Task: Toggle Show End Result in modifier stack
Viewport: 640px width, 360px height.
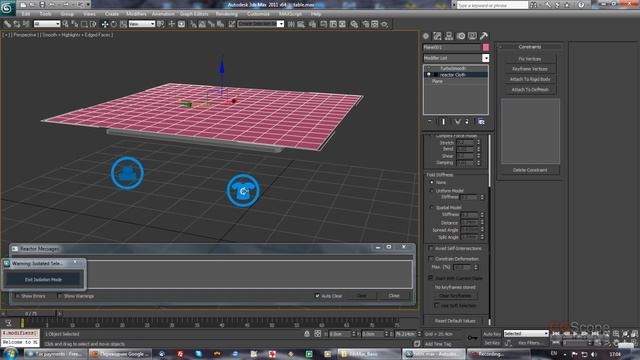Action: [x=444, y=122]
